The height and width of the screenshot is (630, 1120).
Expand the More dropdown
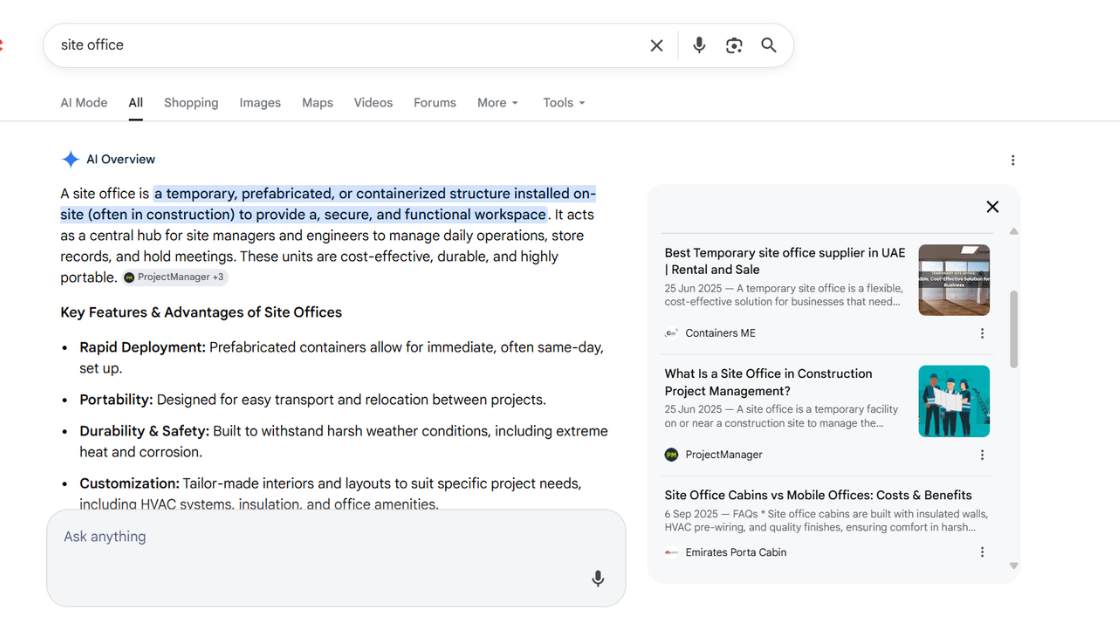click(498, 103)
